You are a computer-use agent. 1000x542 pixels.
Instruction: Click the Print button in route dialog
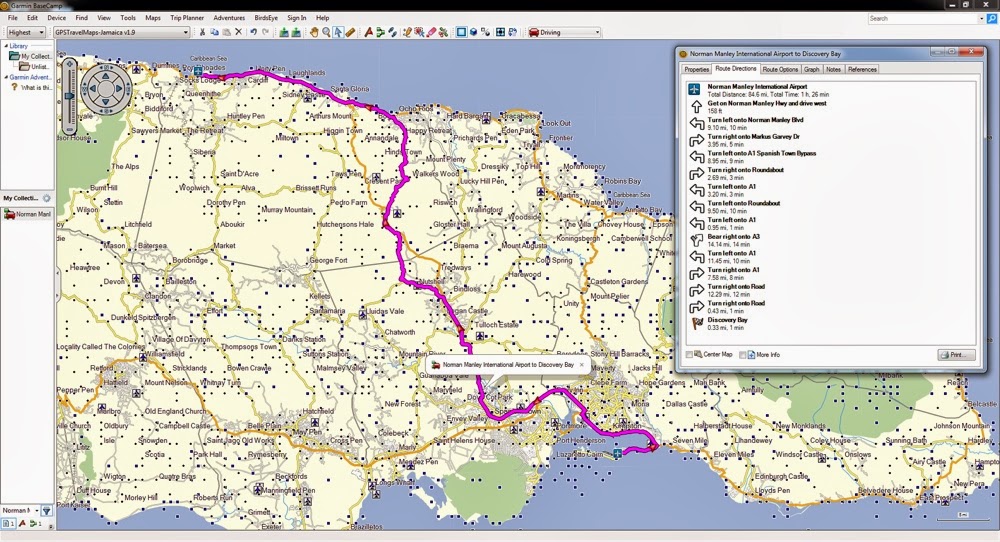click(x=956, y=355)
